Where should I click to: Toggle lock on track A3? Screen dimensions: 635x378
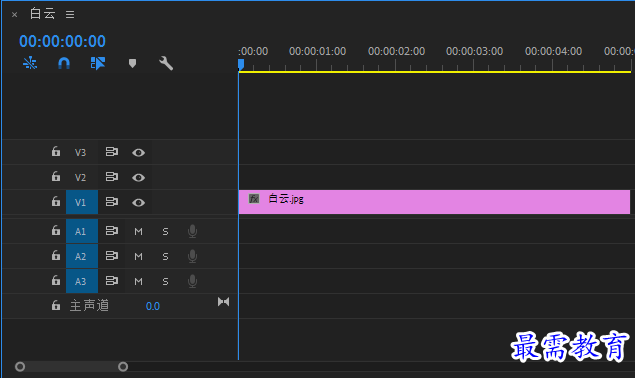[55, 280]
